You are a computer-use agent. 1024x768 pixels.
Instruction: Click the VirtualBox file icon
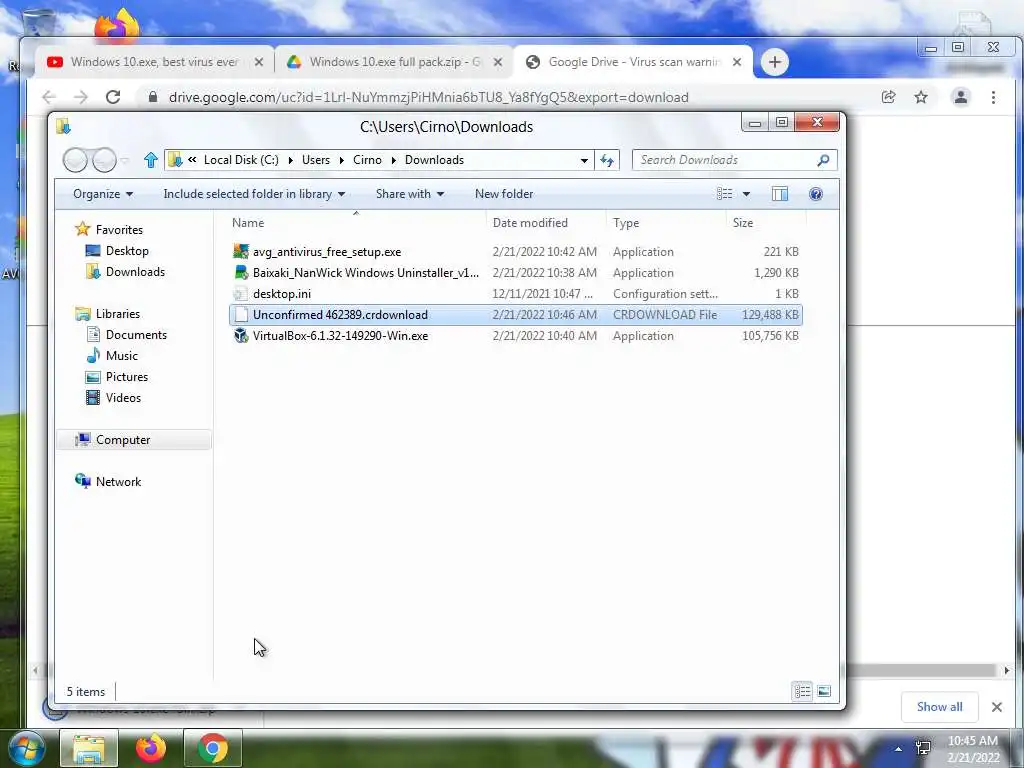point(241,336)
